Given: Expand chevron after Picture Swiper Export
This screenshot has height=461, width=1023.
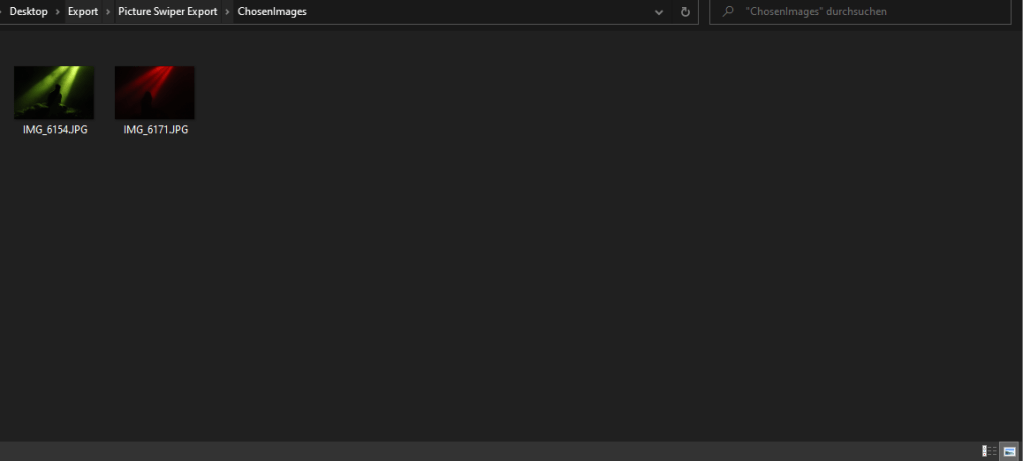Looking at the screenshot, I should [228, 12].
